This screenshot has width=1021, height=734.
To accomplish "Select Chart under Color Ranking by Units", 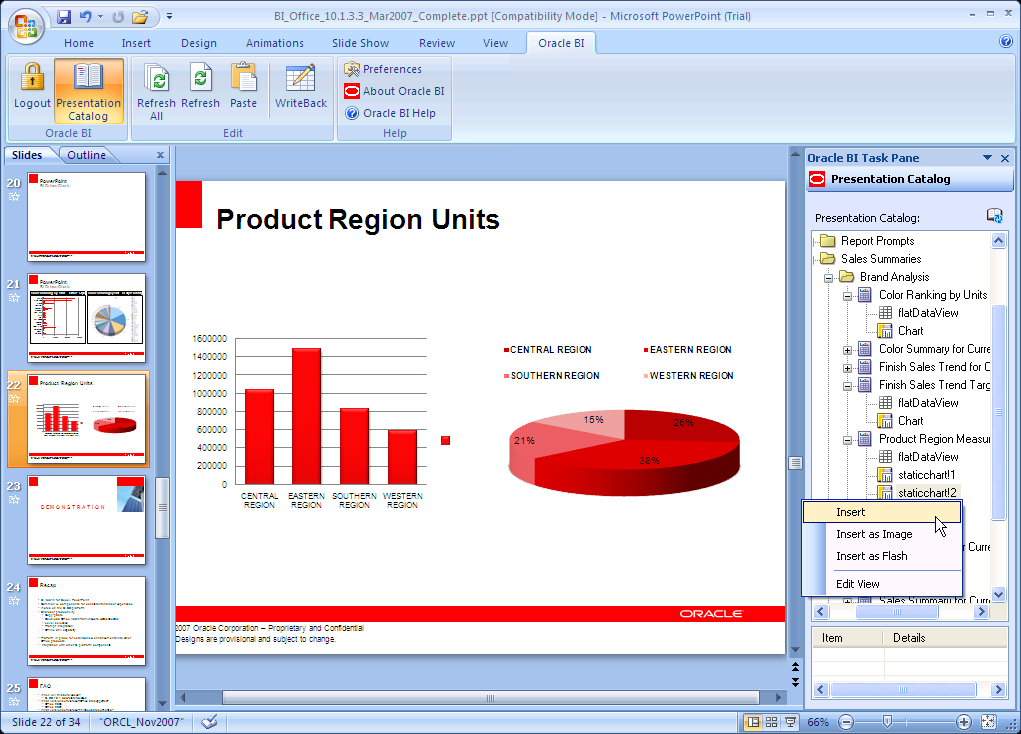I will pos(910,331).
